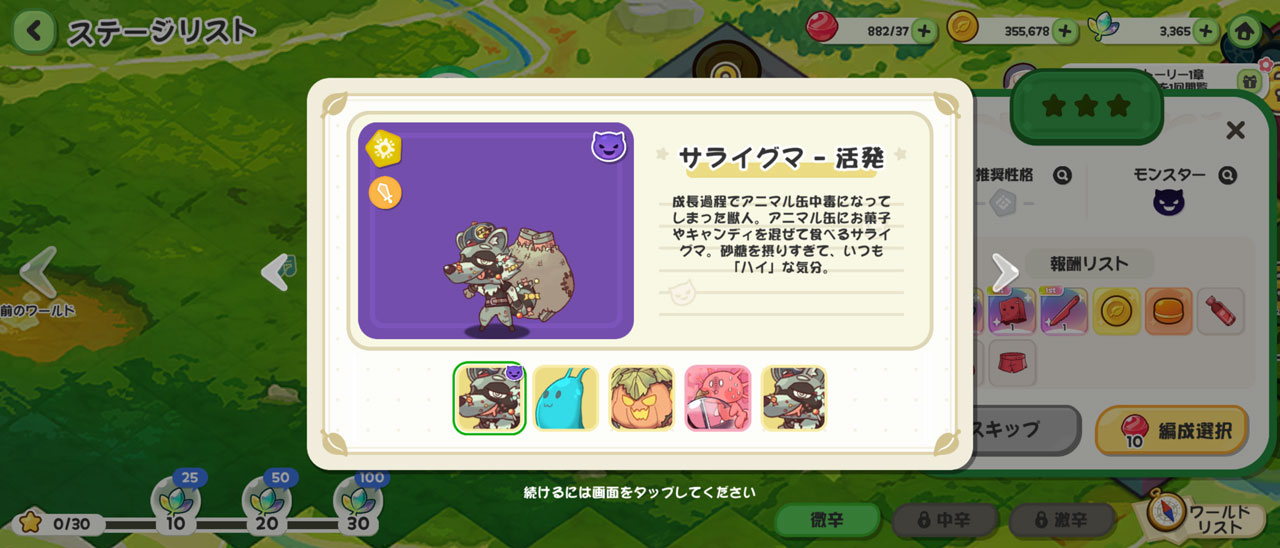Select the blue slime monster thumbnail

coord(565,398)
